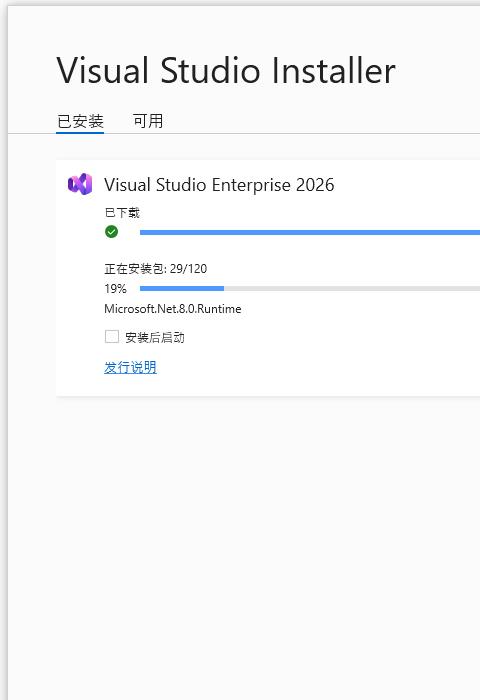Click the blue underline under 已安装 tab

[x=80, y=132]
